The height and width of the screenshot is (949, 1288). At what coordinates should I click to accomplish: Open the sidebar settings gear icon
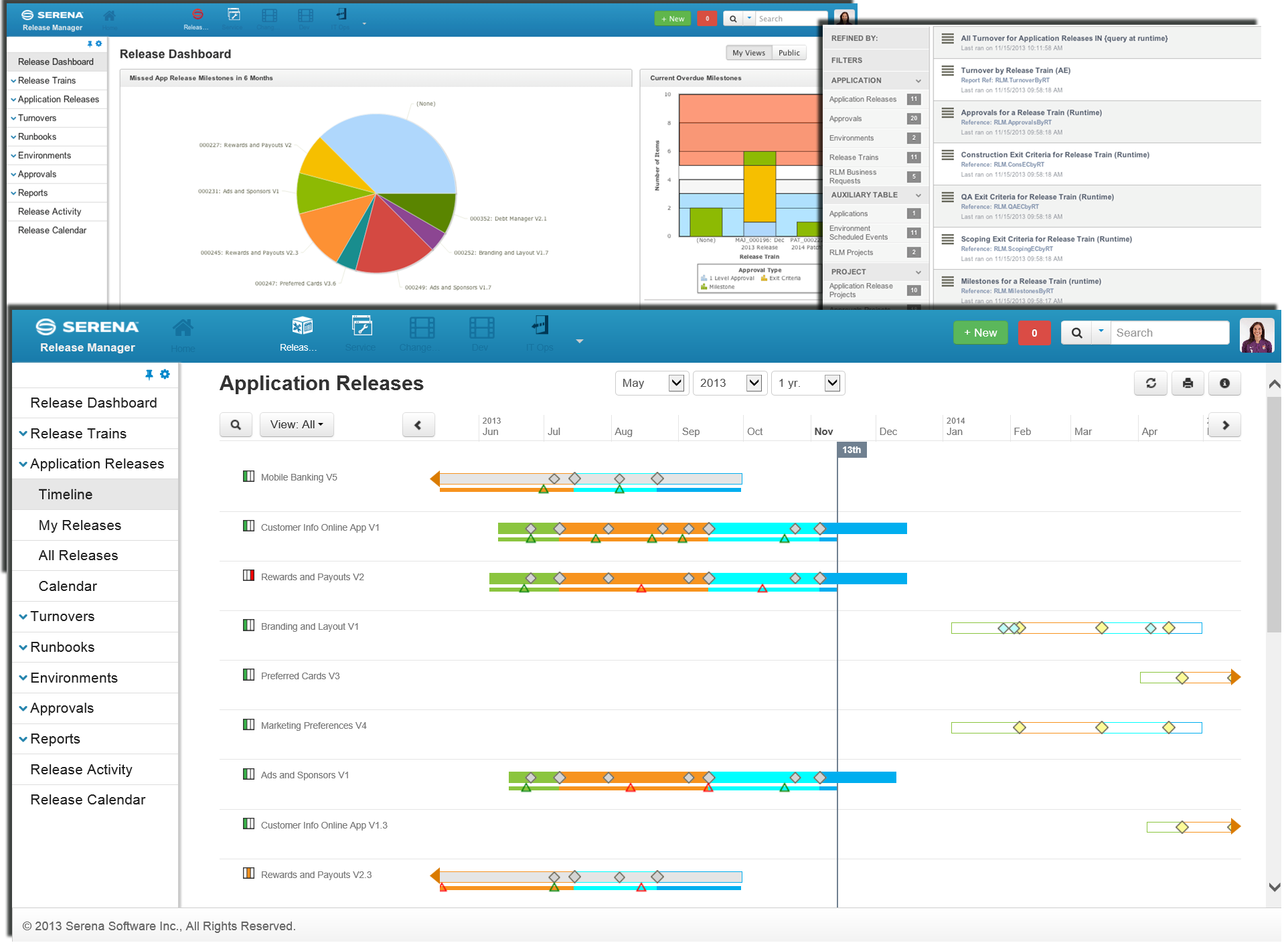coord(165,375)
